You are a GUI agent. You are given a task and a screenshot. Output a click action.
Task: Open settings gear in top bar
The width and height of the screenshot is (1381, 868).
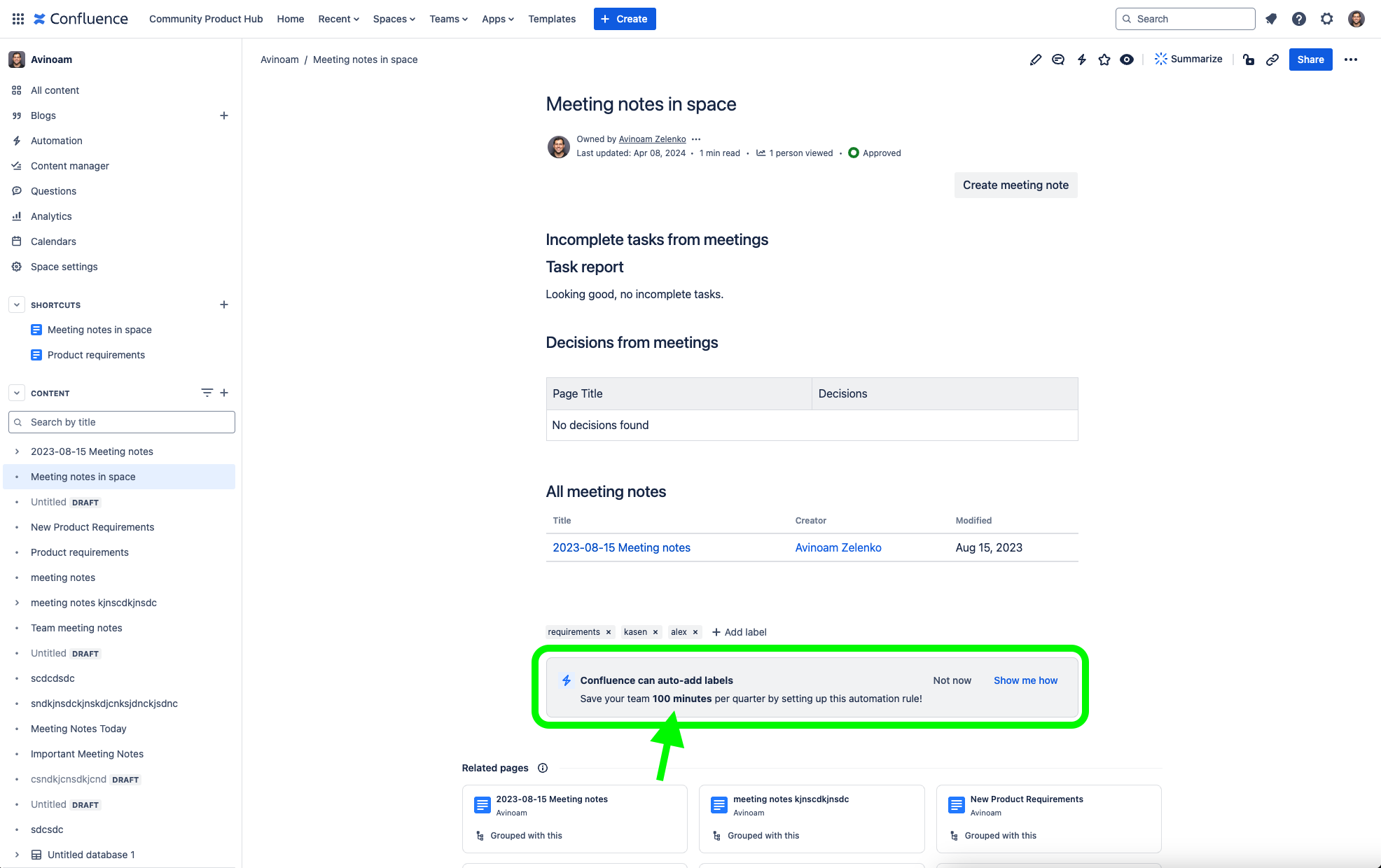[1327, 19]
